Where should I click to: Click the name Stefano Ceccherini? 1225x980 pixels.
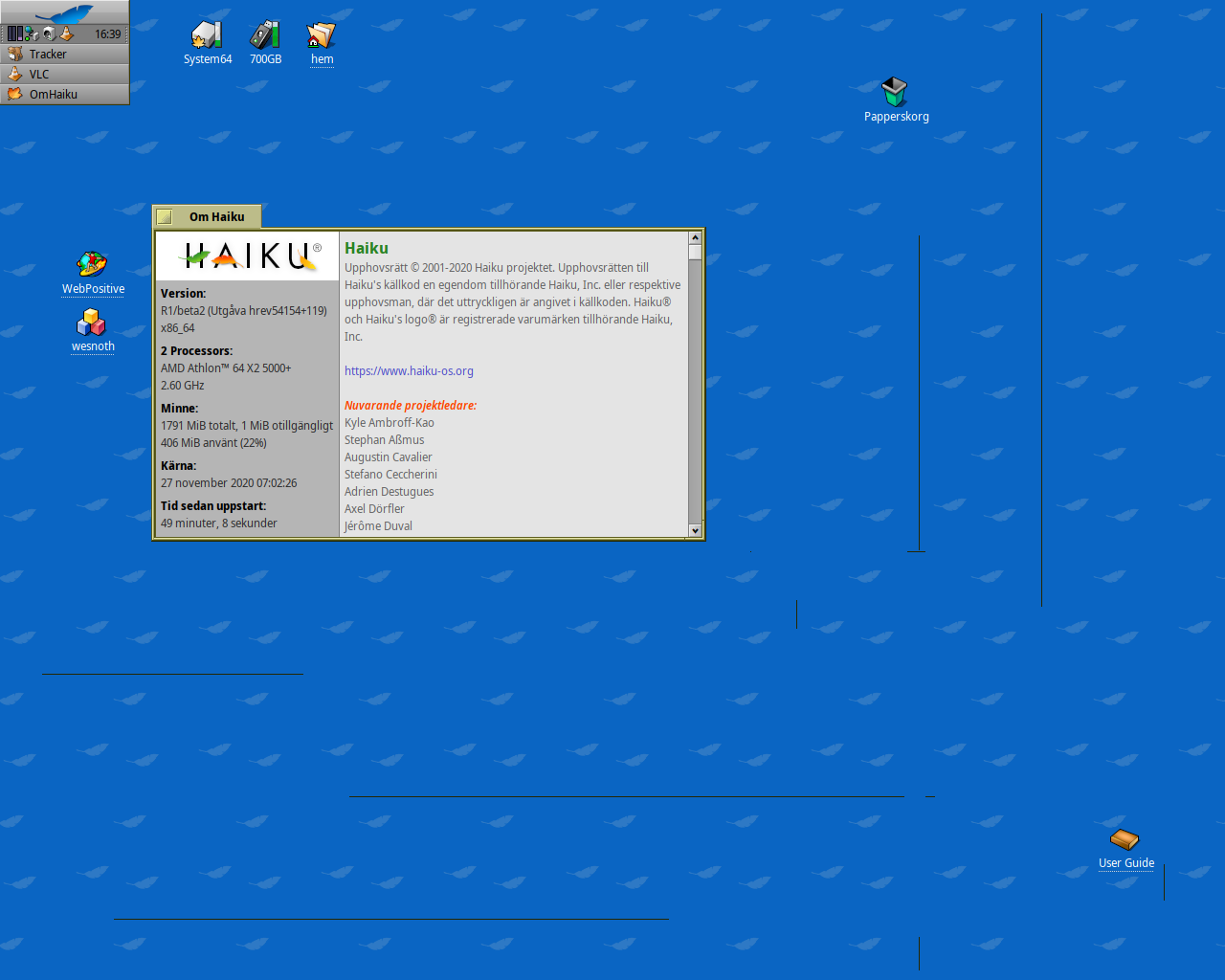pyautogui.click(x=390, y=475)
